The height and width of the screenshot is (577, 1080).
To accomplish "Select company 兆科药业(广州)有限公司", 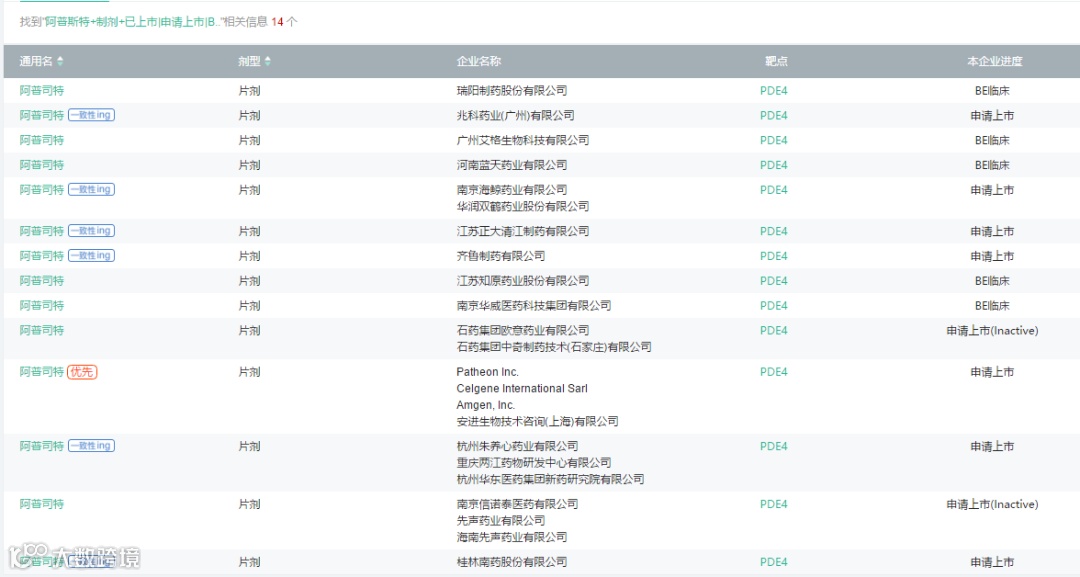I will click(515, 115).
